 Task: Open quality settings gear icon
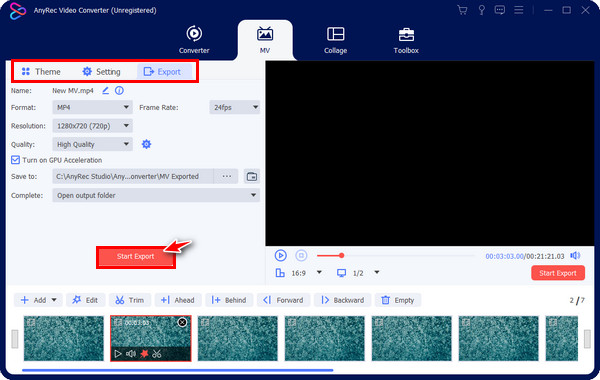click(146, 144)
